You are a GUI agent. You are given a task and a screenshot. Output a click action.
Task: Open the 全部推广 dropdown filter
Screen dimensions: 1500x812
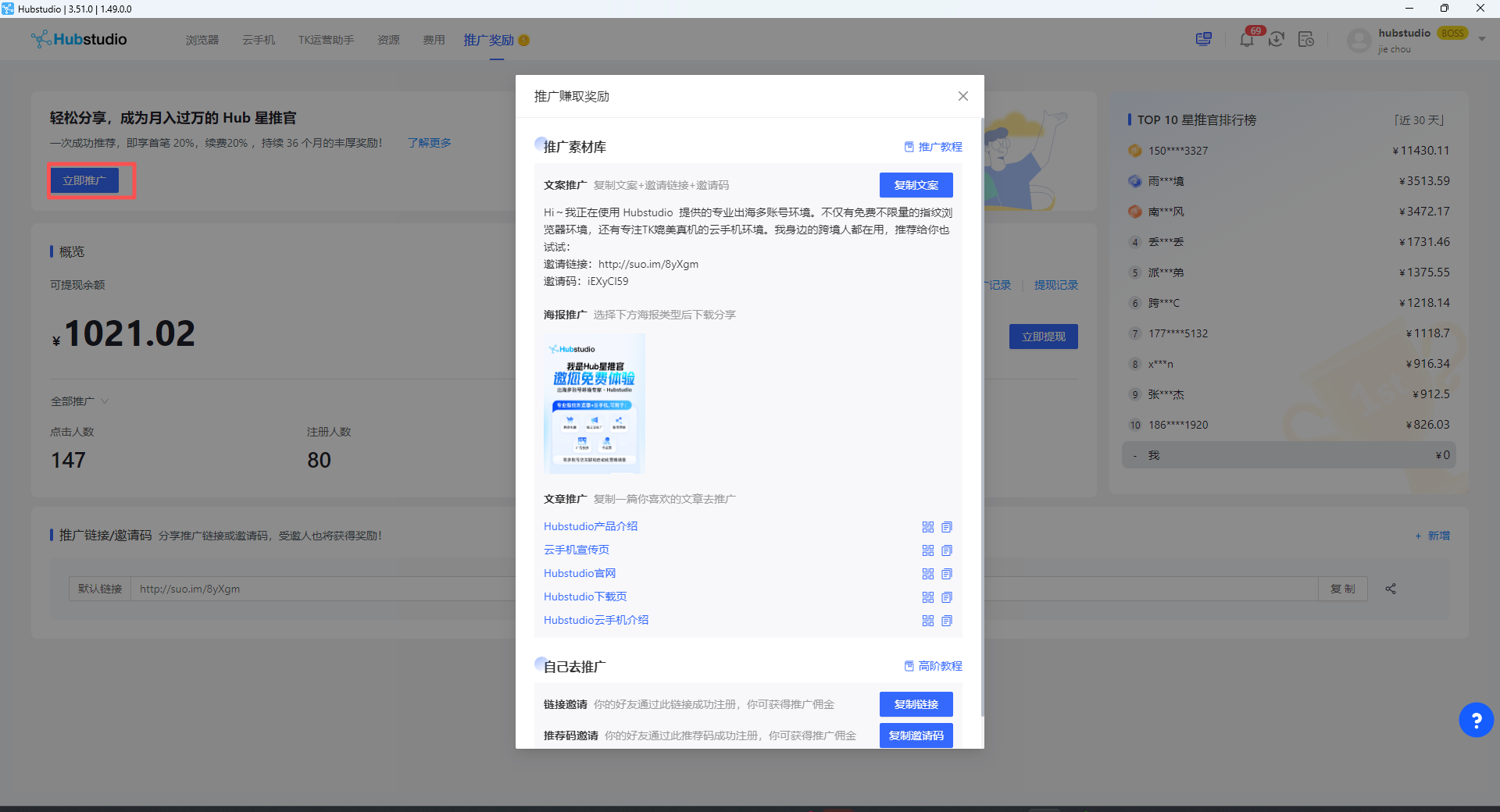[80, 401]
